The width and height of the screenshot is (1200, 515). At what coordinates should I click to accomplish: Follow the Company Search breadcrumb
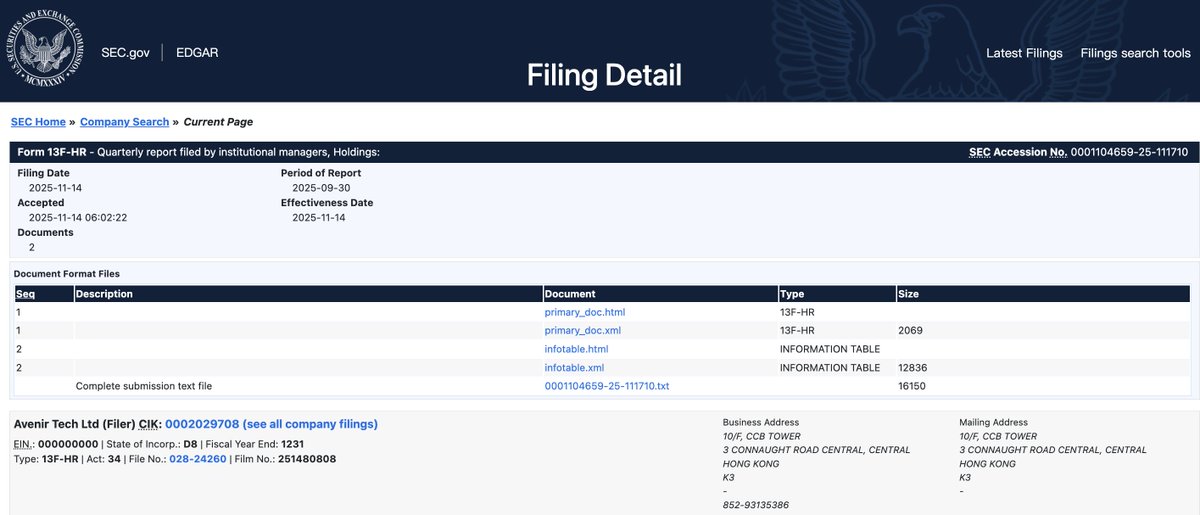point(124,122)
